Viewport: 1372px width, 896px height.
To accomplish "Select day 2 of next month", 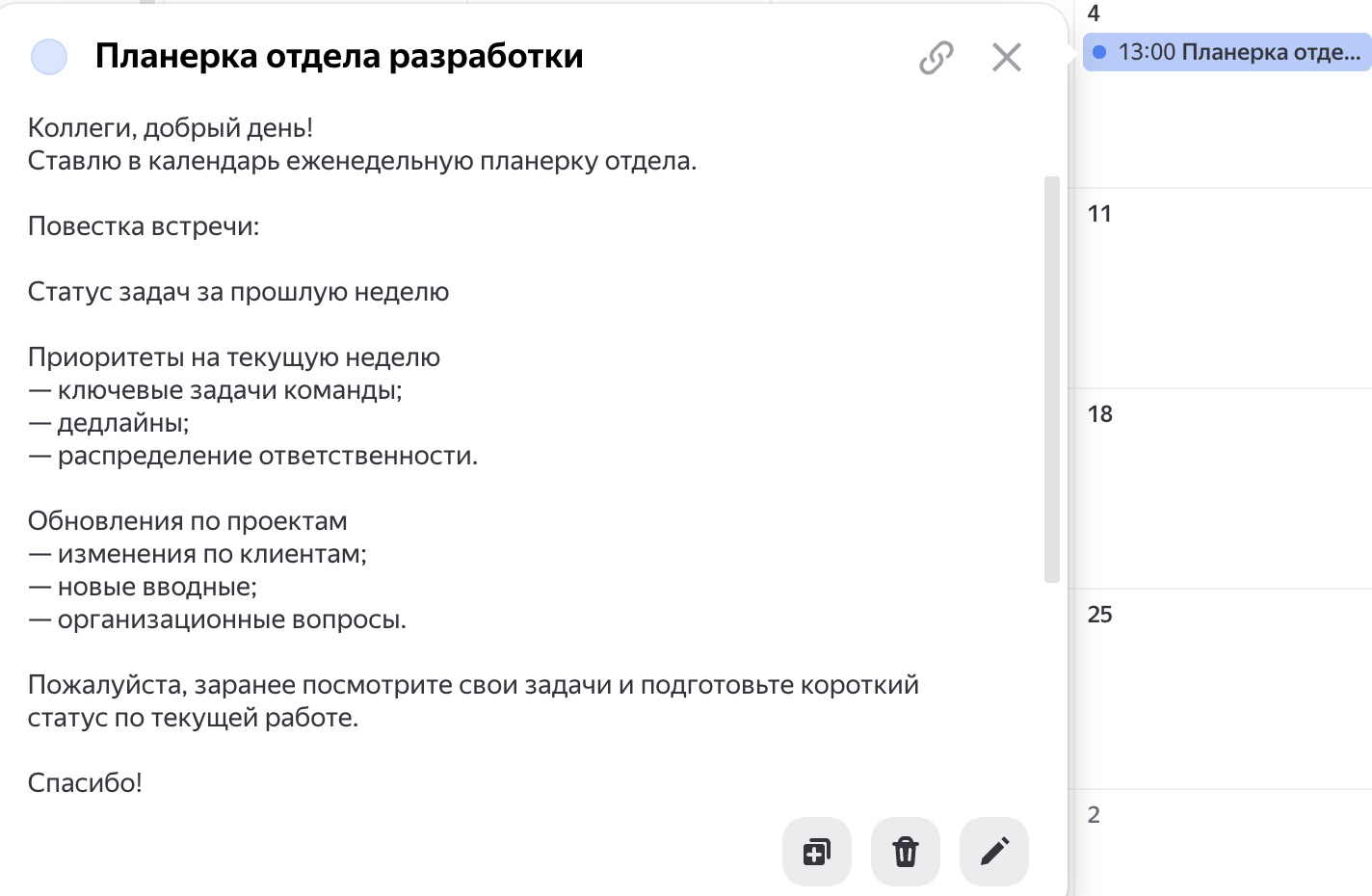I will pos(1094,815).
